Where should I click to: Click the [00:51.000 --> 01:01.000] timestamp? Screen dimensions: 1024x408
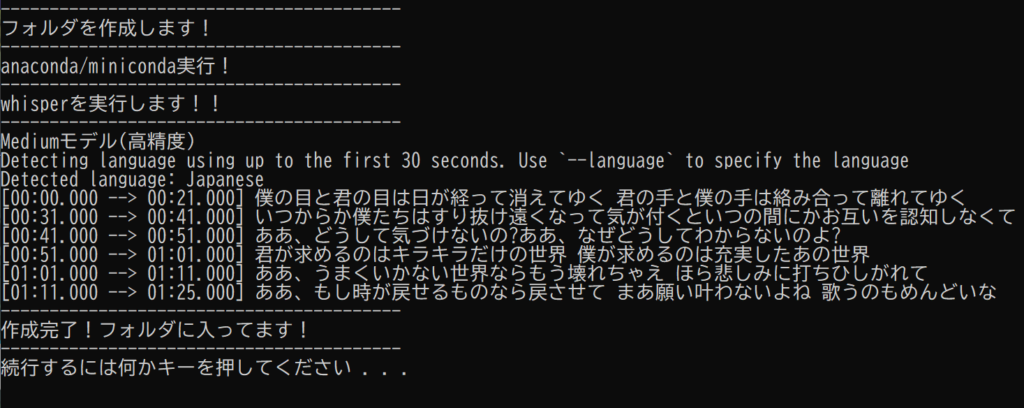[x=122, y=254]
